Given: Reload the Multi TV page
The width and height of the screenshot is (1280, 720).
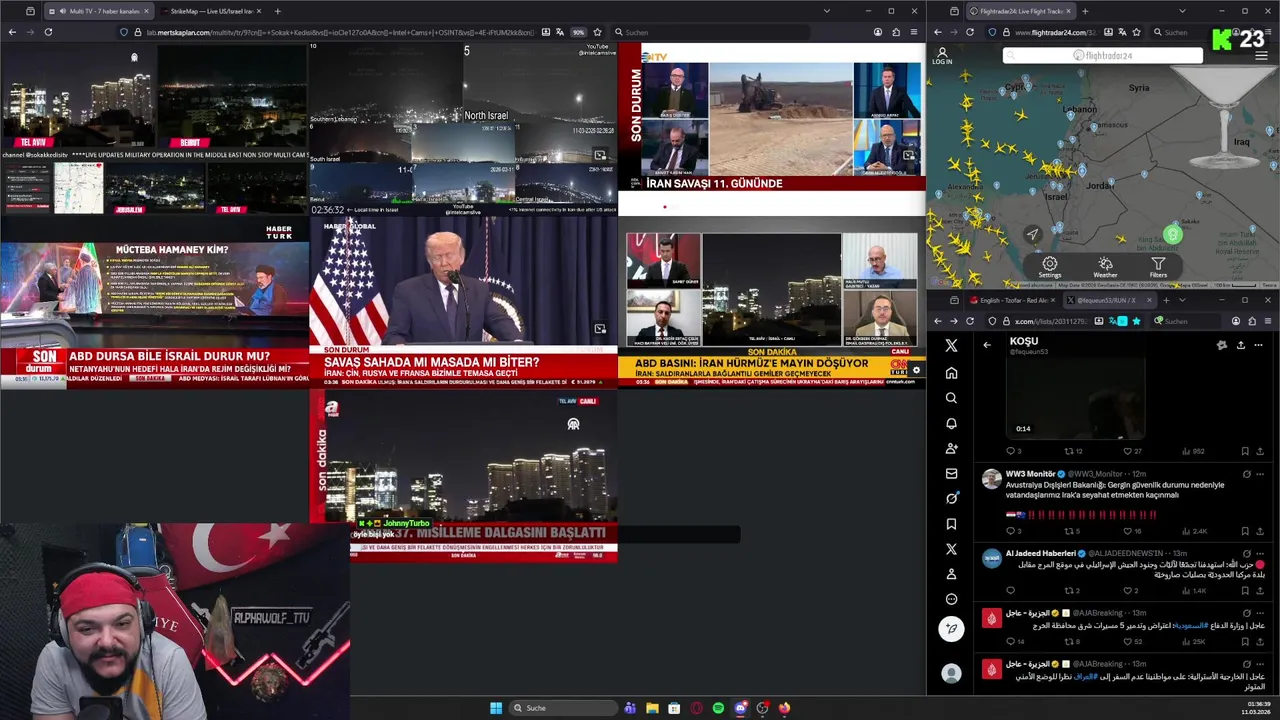Looking at the screenshot, I should [x=48, y=32].
